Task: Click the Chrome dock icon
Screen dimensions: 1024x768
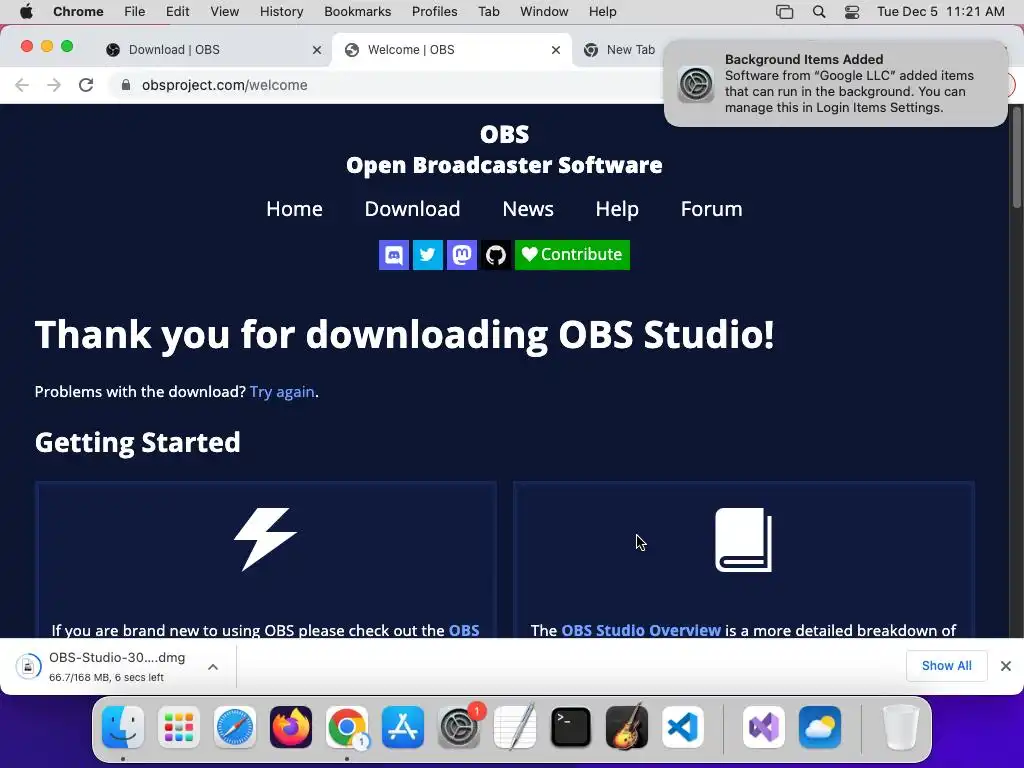Action: [347, 727]
